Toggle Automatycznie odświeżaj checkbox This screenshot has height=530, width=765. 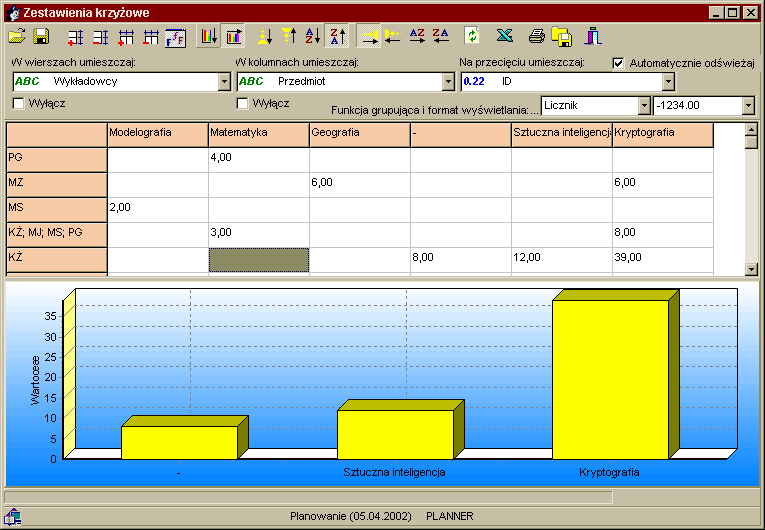coord(618,63)
